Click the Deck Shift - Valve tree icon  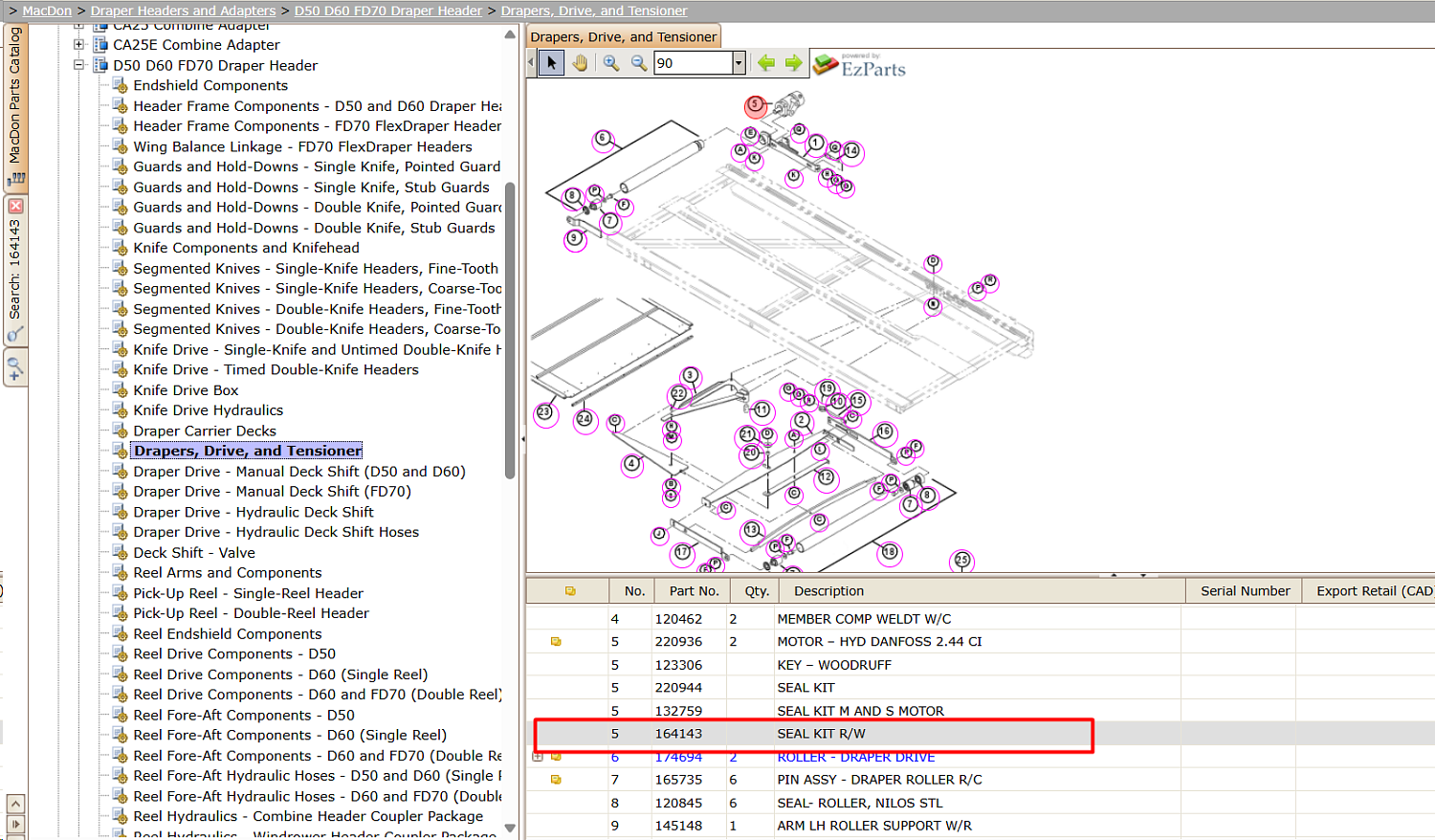coord(120,552)
